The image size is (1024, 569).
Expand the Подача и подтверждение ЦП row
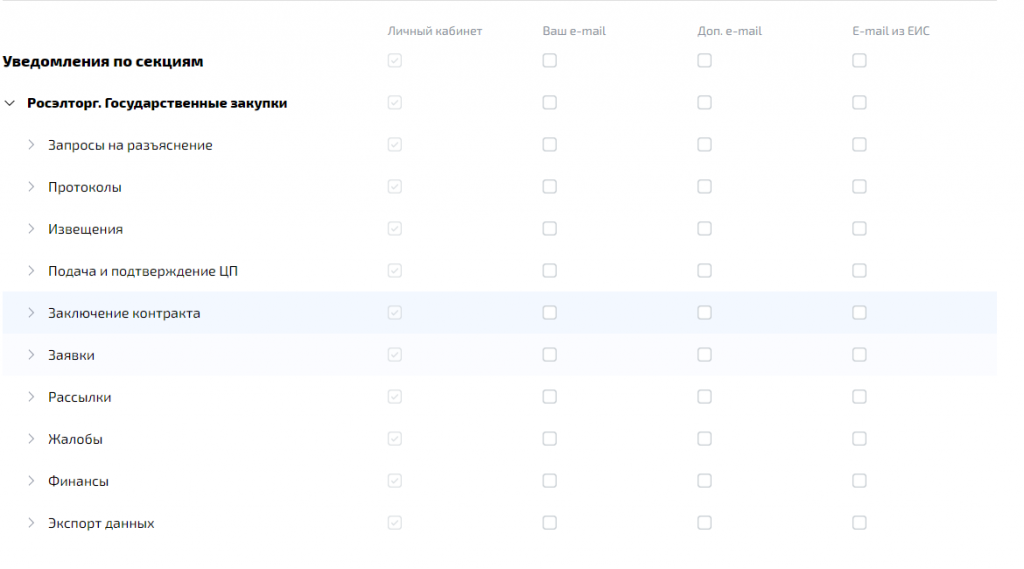point(31,271)
